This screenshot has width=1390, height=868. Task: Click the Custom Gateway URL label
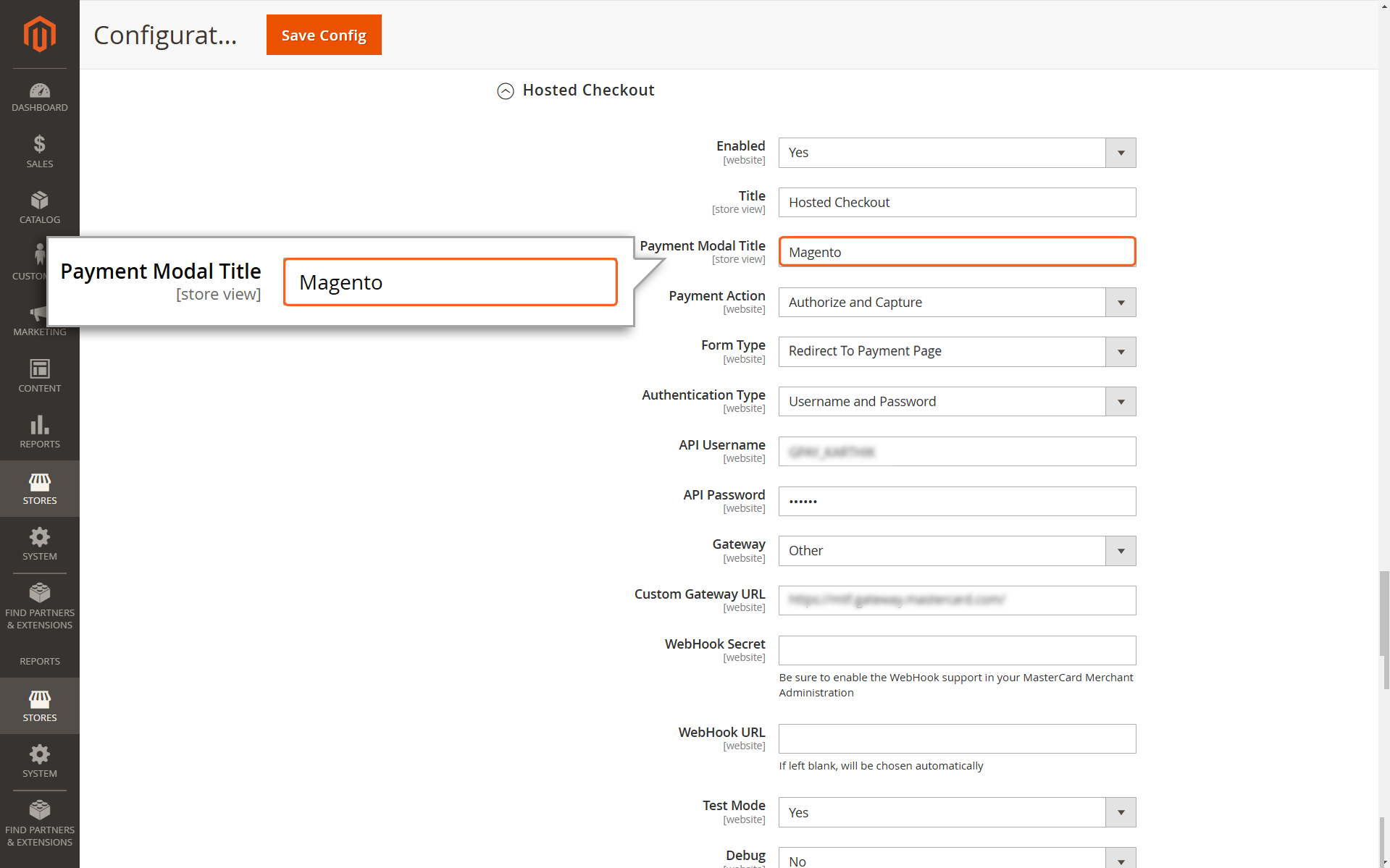click(x=700, y=594)
